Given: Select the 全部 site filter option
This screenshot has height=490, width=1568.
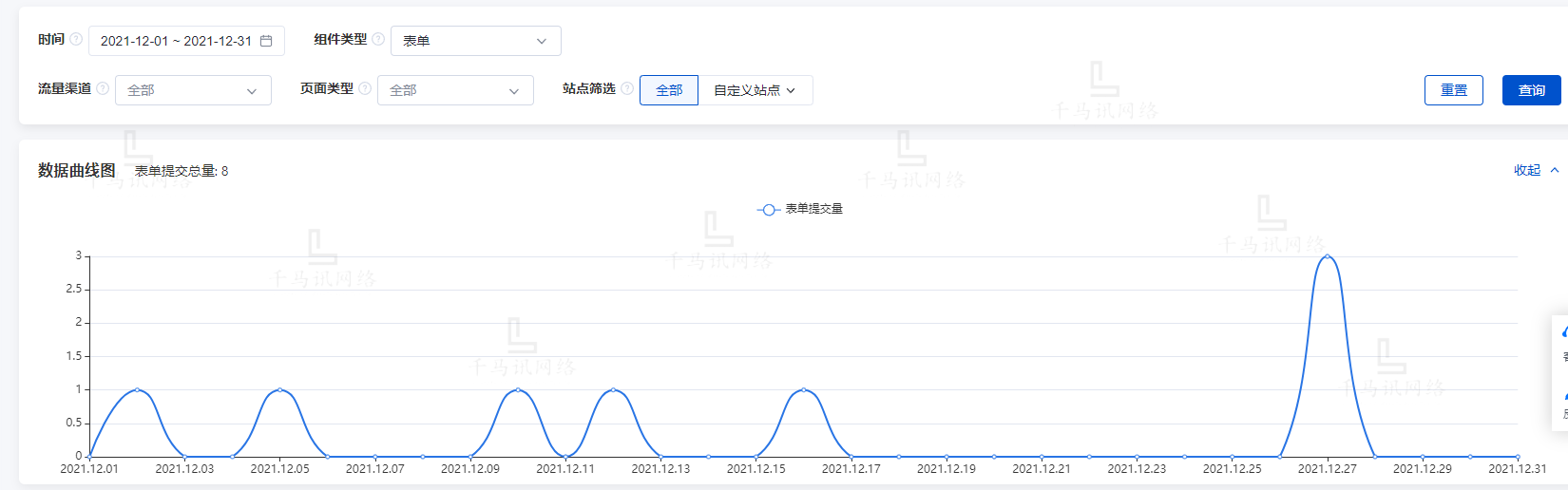Looking at the screenshot, I should [x=669, y=90].
